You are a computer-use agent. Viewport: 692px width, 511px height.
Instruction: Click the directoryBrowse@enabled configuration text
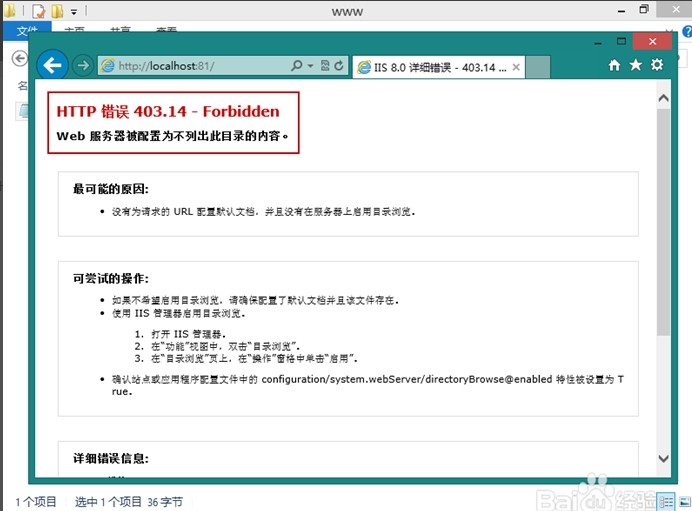406,379
